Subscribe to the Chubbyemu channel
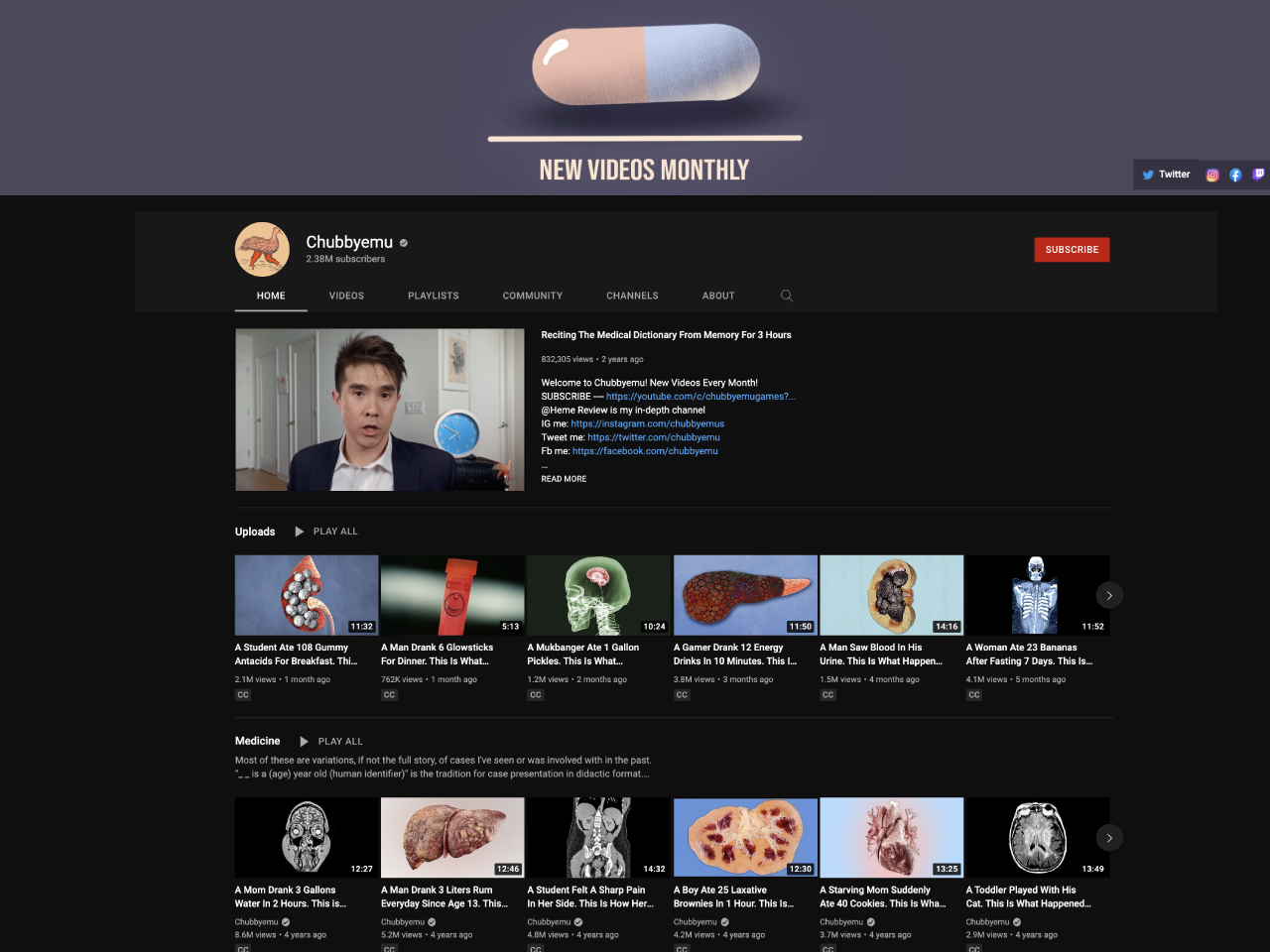The width and height of the screenshot is (1270, 952). [x=1072, y=250]
